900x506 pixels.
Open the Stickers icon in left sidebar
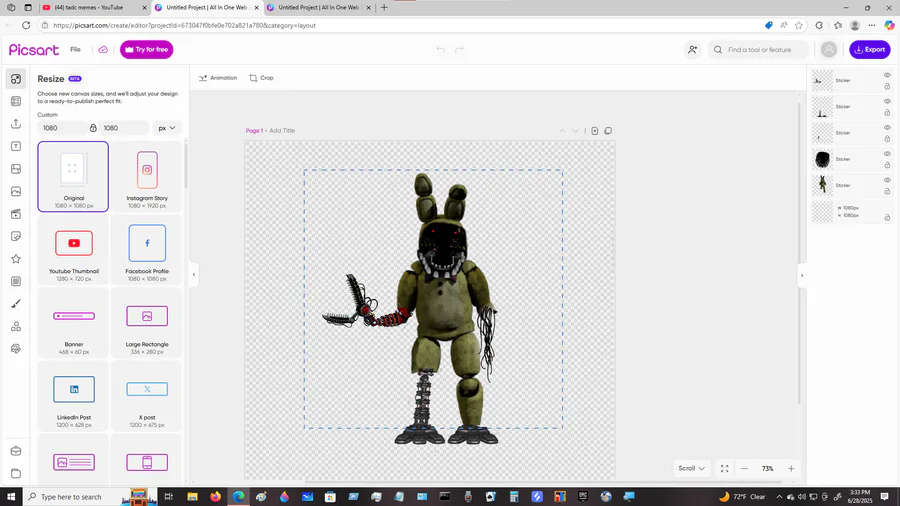[16, 236]
